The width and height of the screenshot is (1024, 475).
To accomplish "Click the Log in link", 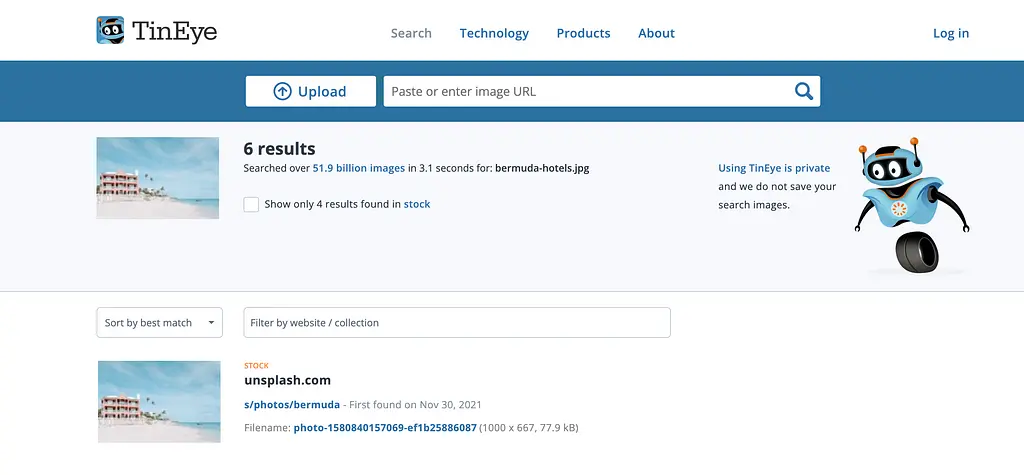I will tap(950, 33).
